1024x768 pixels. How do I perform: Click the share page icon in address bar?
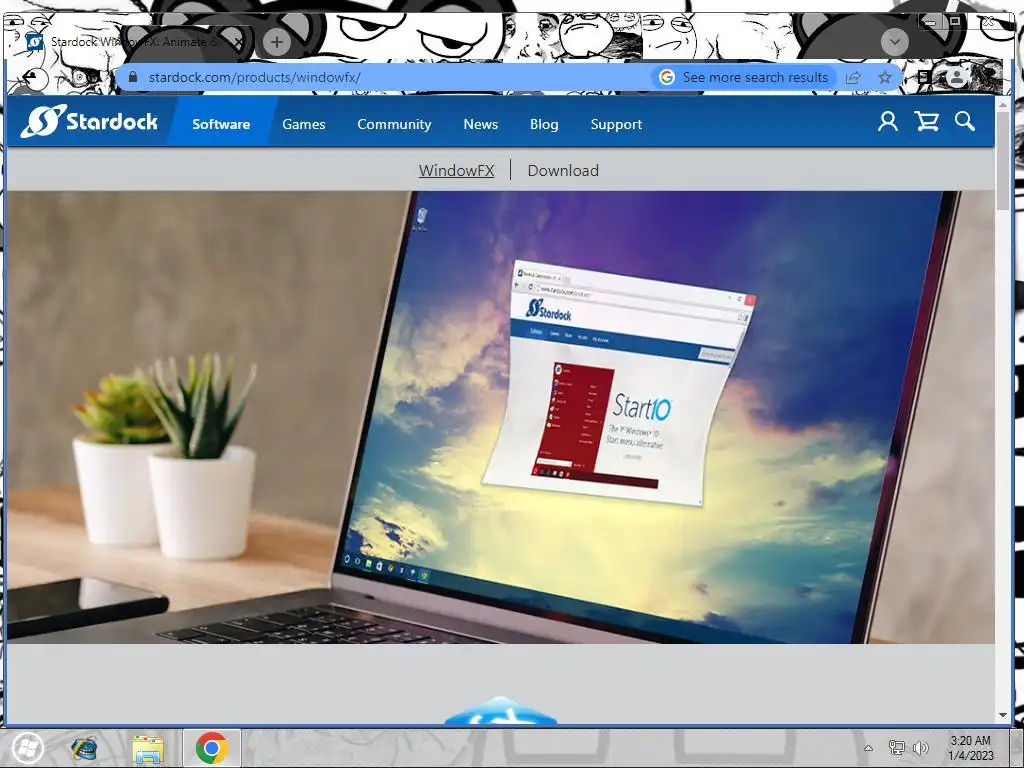pyautogui.click(x=853, y=77)
